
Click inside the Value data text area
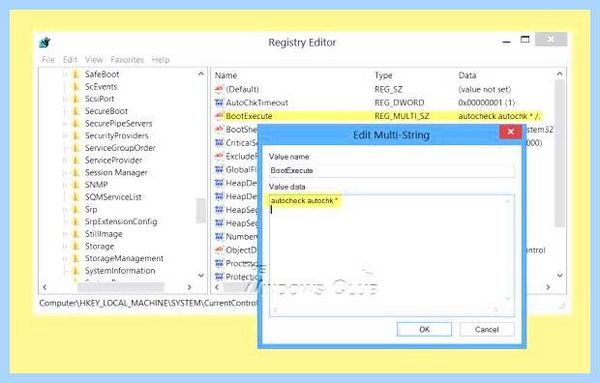click(x=391, y=256)
